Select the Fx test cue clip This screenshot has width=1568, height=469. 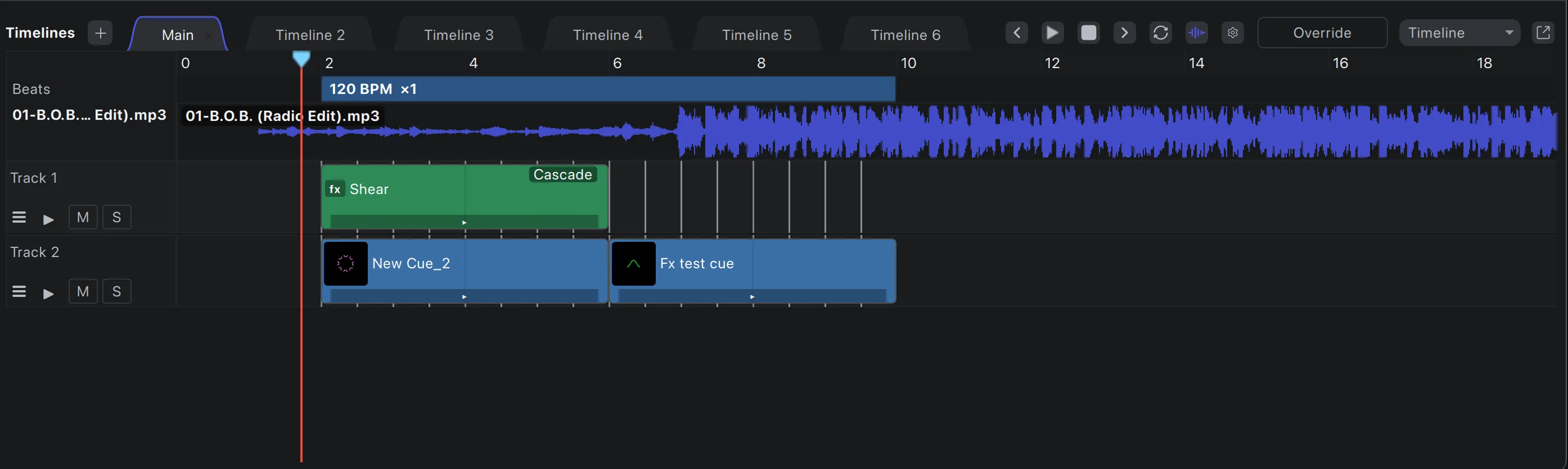753,270
